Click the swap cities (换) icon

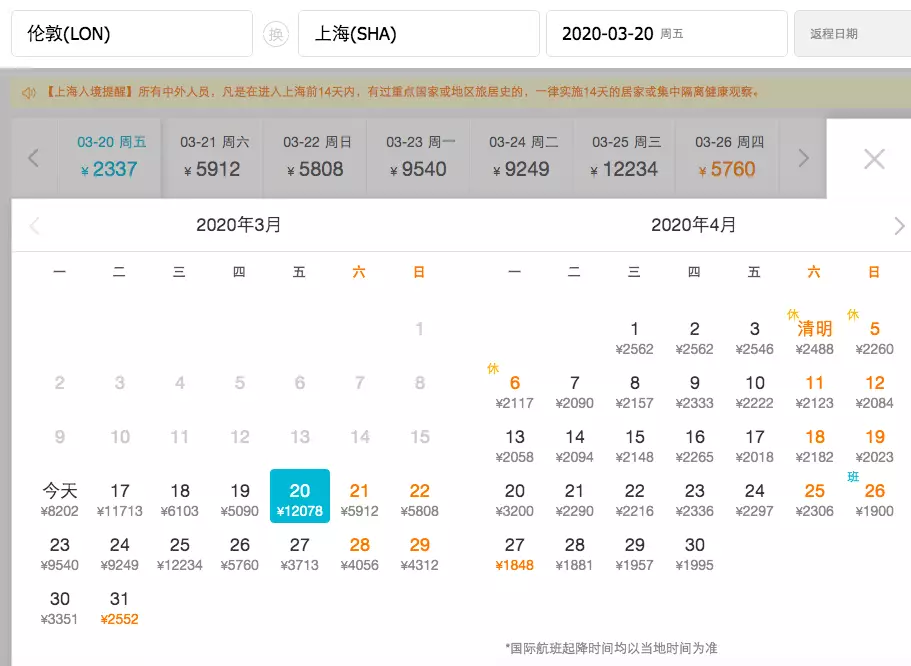275,34
